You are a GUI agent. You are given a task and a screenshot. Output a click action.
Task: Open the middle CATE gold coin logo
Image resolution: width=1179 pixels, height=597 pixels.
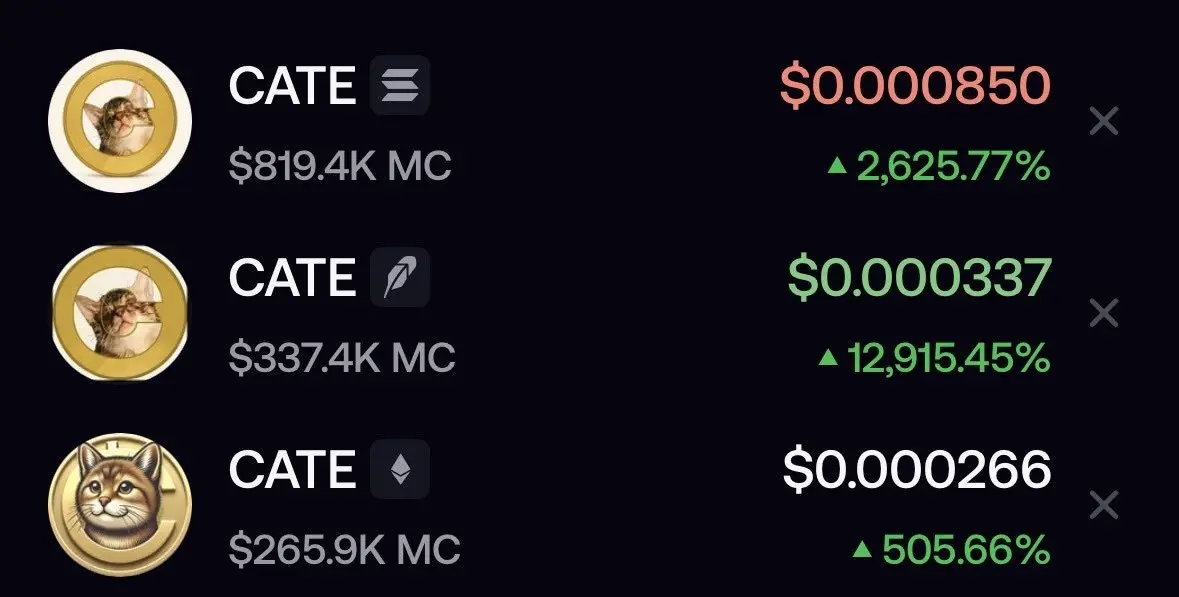click(120, 313)
